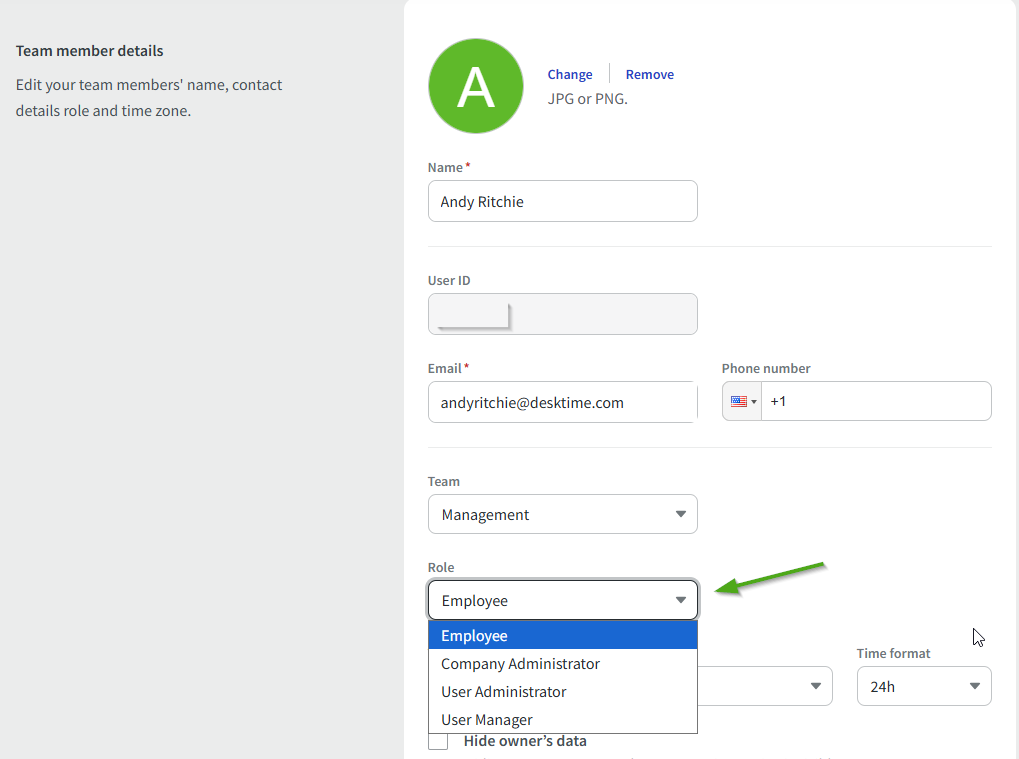Click the Remove photo link
This screenshot has width=1019, height=759.
pyautogui.click(x=649, y=74)
